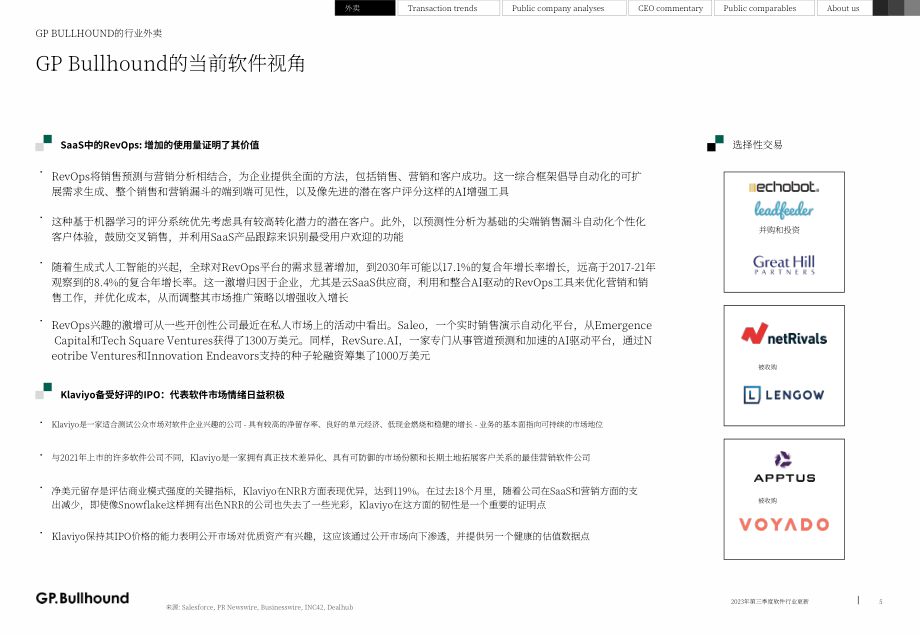
Task: Click the bullet starting Klaviyo保持其IPO价格的能力
Action: point(320,536)
